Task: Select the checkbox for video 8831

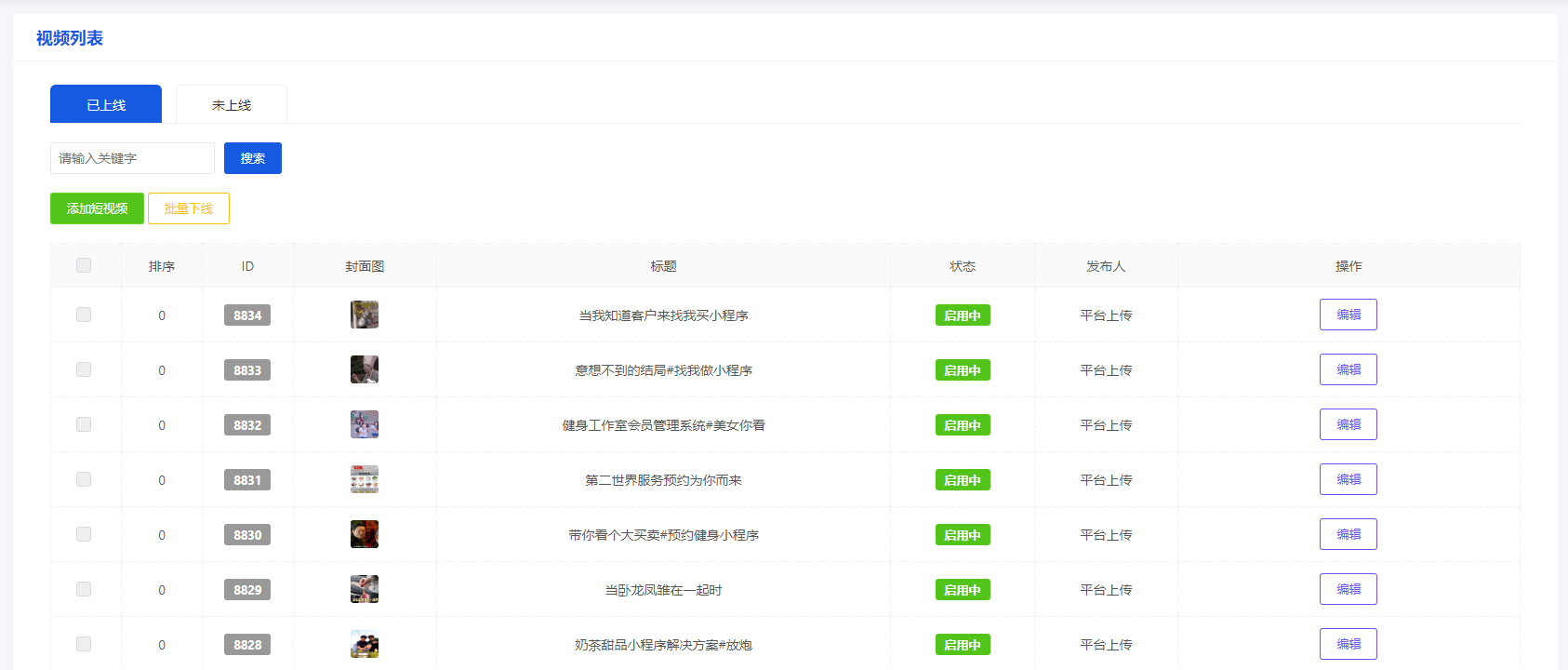Action: [84, 479]
